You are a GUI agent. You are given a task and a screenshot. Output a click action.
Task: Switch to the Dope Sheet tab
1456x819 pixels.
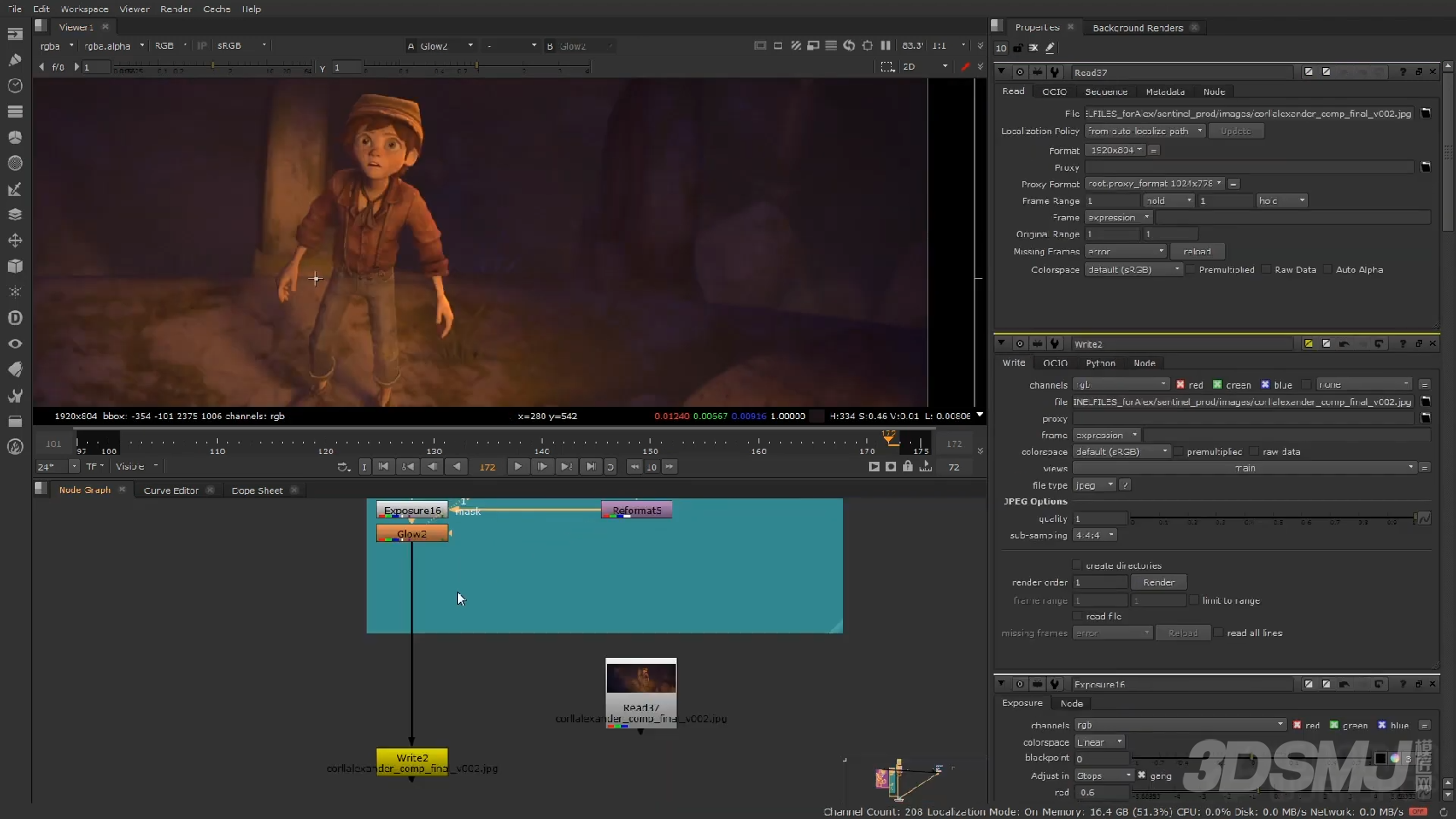tap(257, 491)
